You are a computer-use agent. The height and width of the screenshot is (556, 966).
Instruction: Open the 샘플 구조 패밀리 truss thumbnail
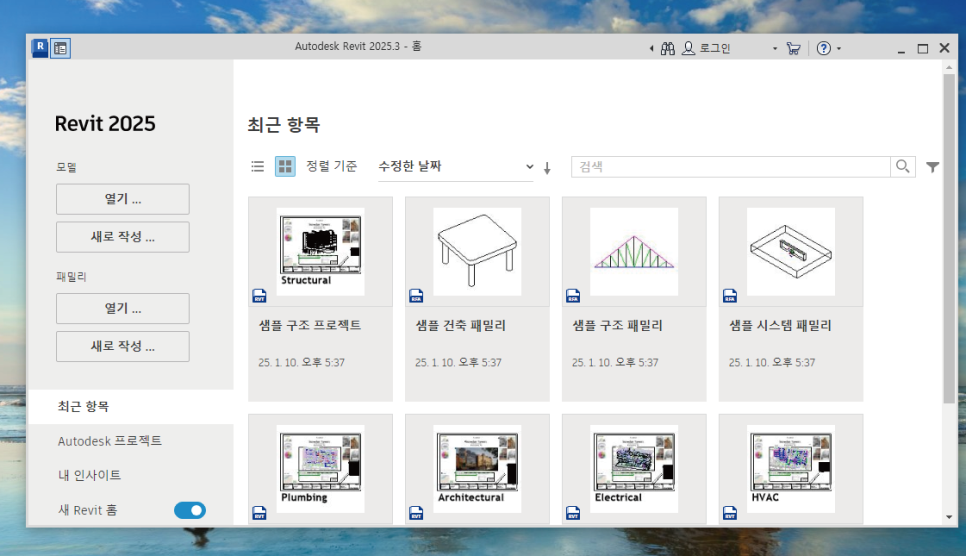(634, 251)
